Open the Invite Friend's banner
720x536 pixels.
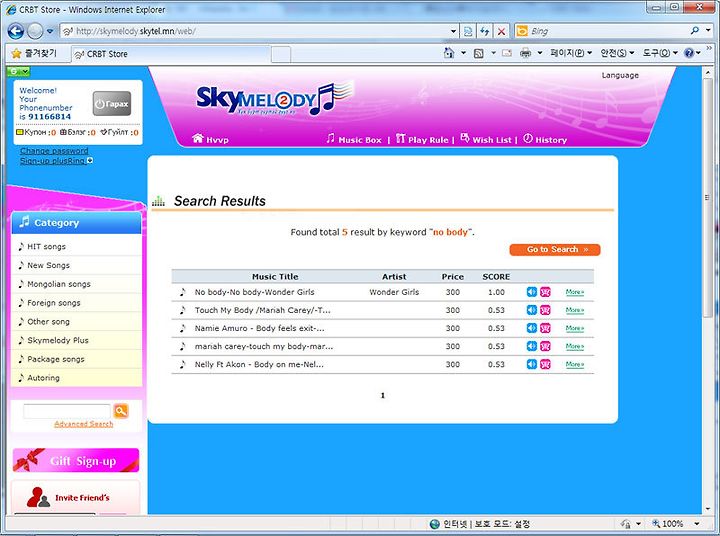click(x=76, y=497)
